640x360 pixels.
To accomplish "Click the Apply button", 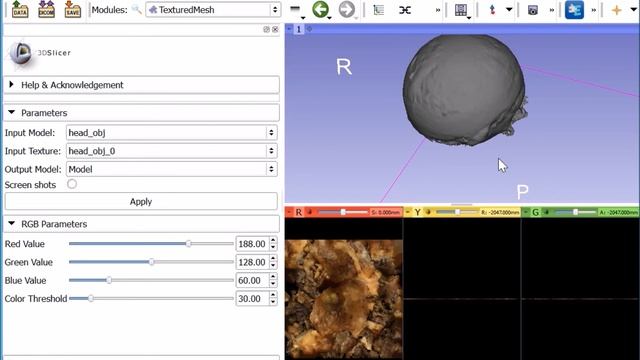I will pyautogui.click(x=141, y=201).
